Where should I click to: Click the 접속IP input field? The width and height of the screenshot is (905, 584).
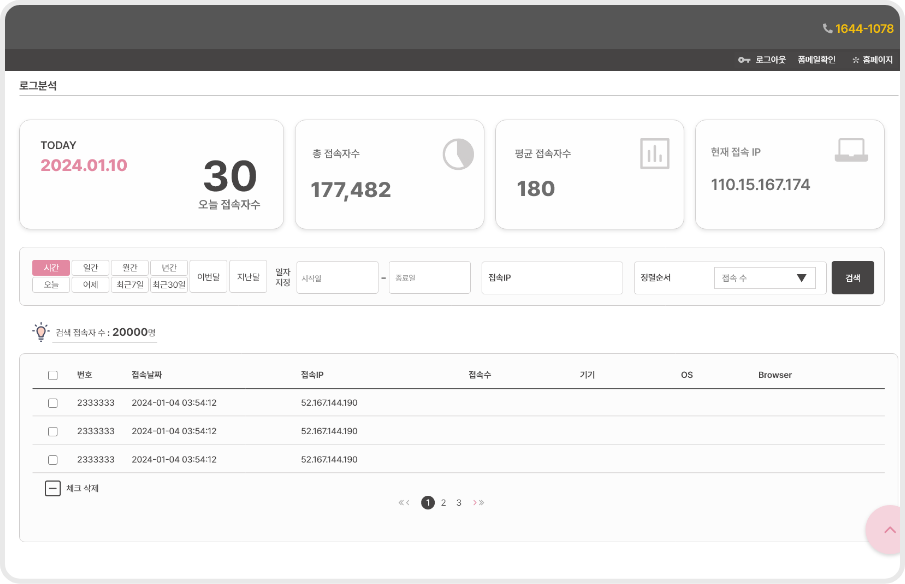point(551,278)
